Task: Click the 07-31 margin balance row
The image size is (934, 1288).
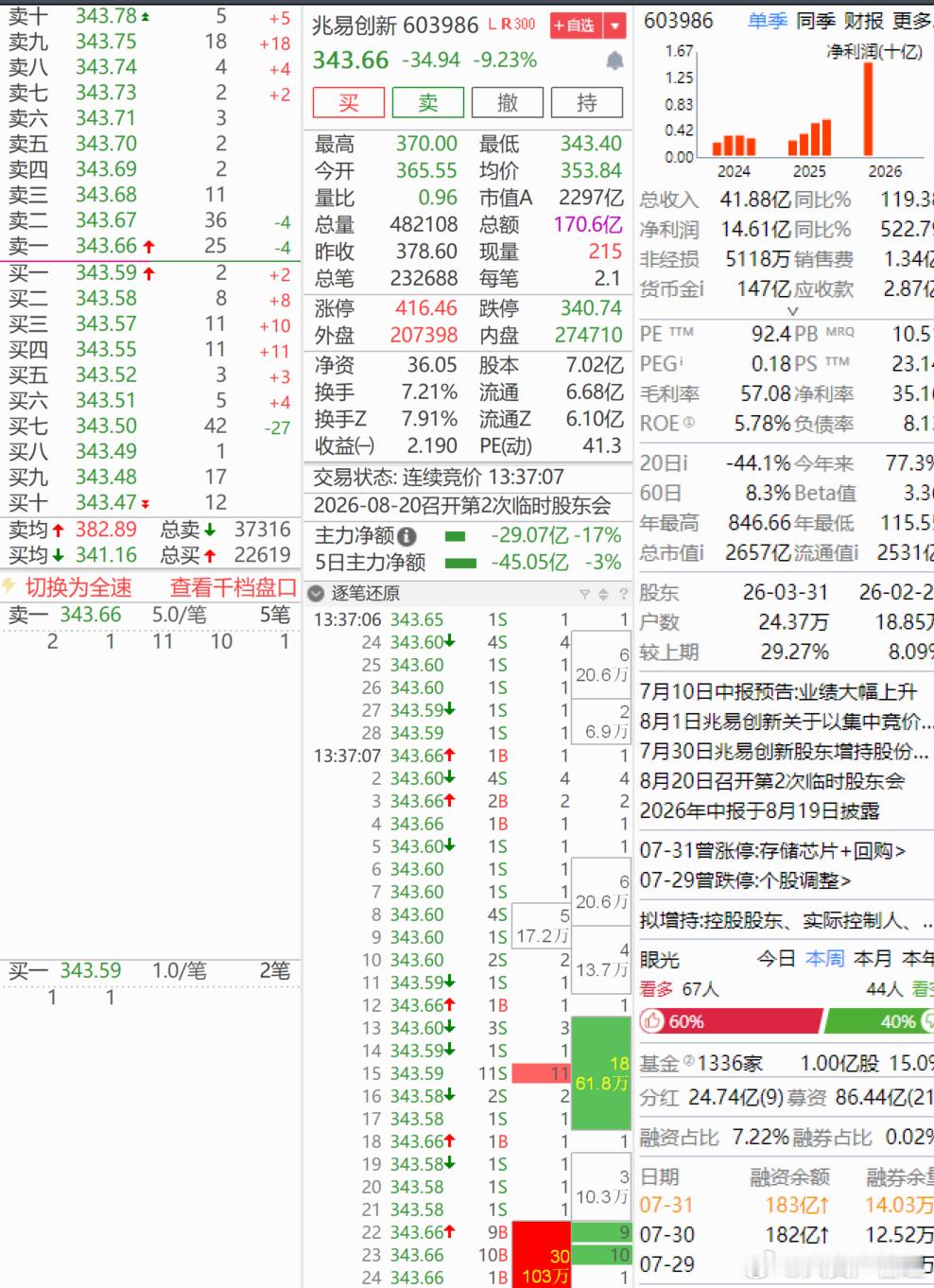Action: [787, 1205]
